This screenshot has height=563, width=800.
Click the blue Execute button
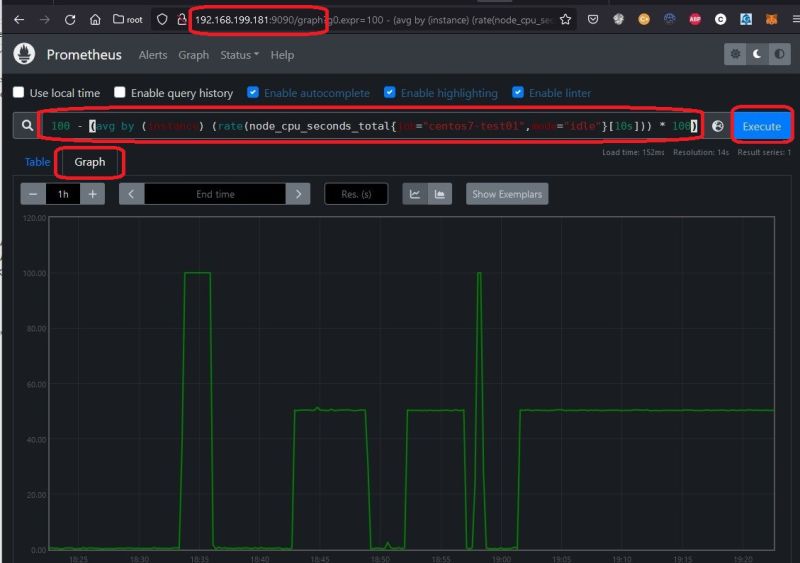tap(761, 126)
